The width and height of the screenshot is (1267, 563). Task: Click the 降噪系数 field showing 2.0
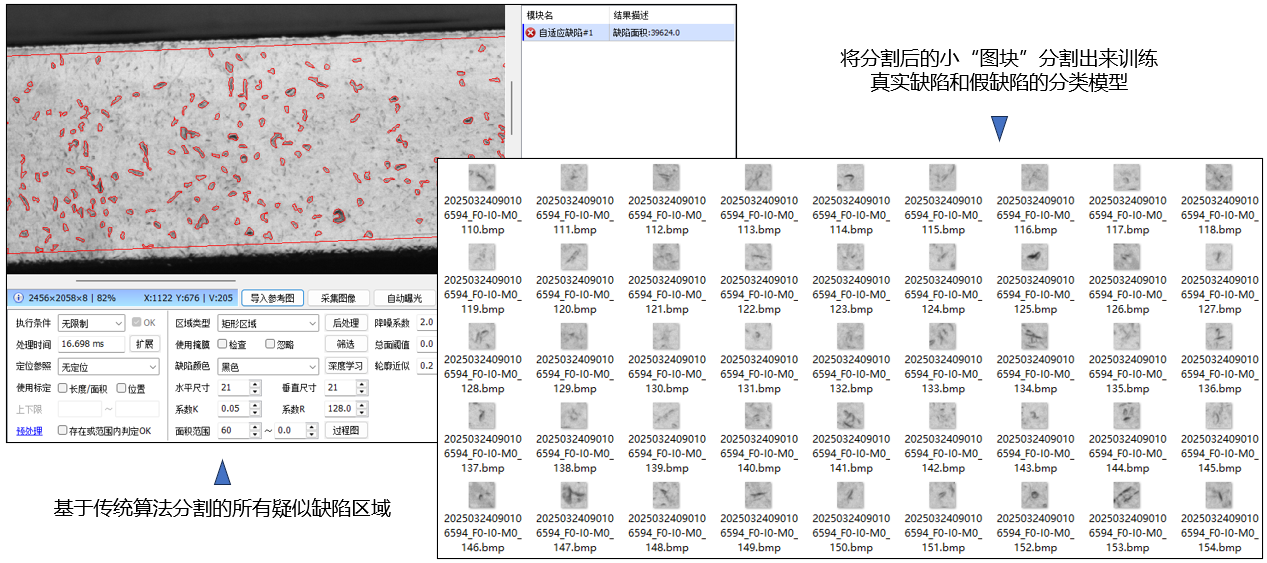coord(426,323)
